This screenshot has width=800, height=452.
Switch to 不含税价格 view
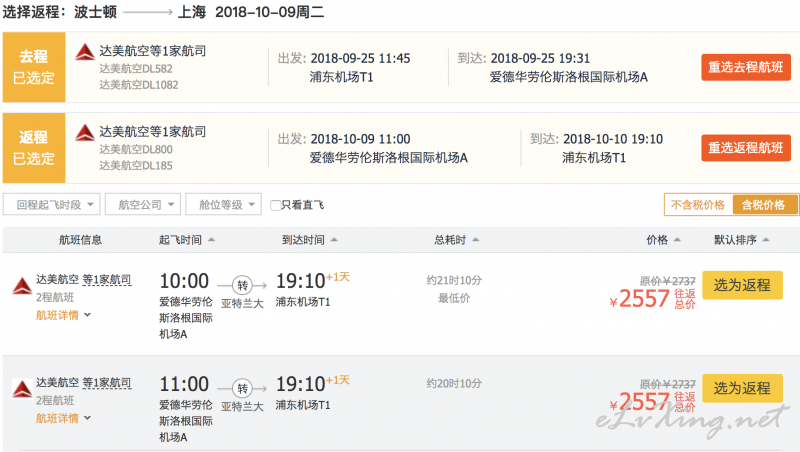point(698,205)
